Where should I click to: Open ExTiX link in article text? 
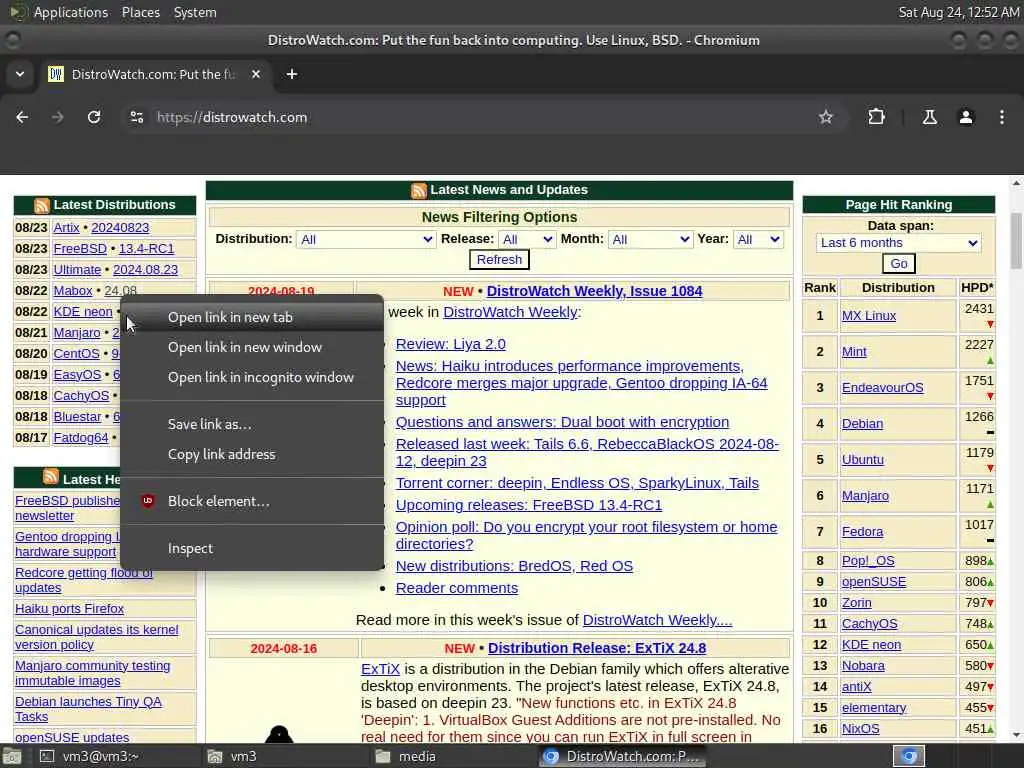(x=380, y=669)
